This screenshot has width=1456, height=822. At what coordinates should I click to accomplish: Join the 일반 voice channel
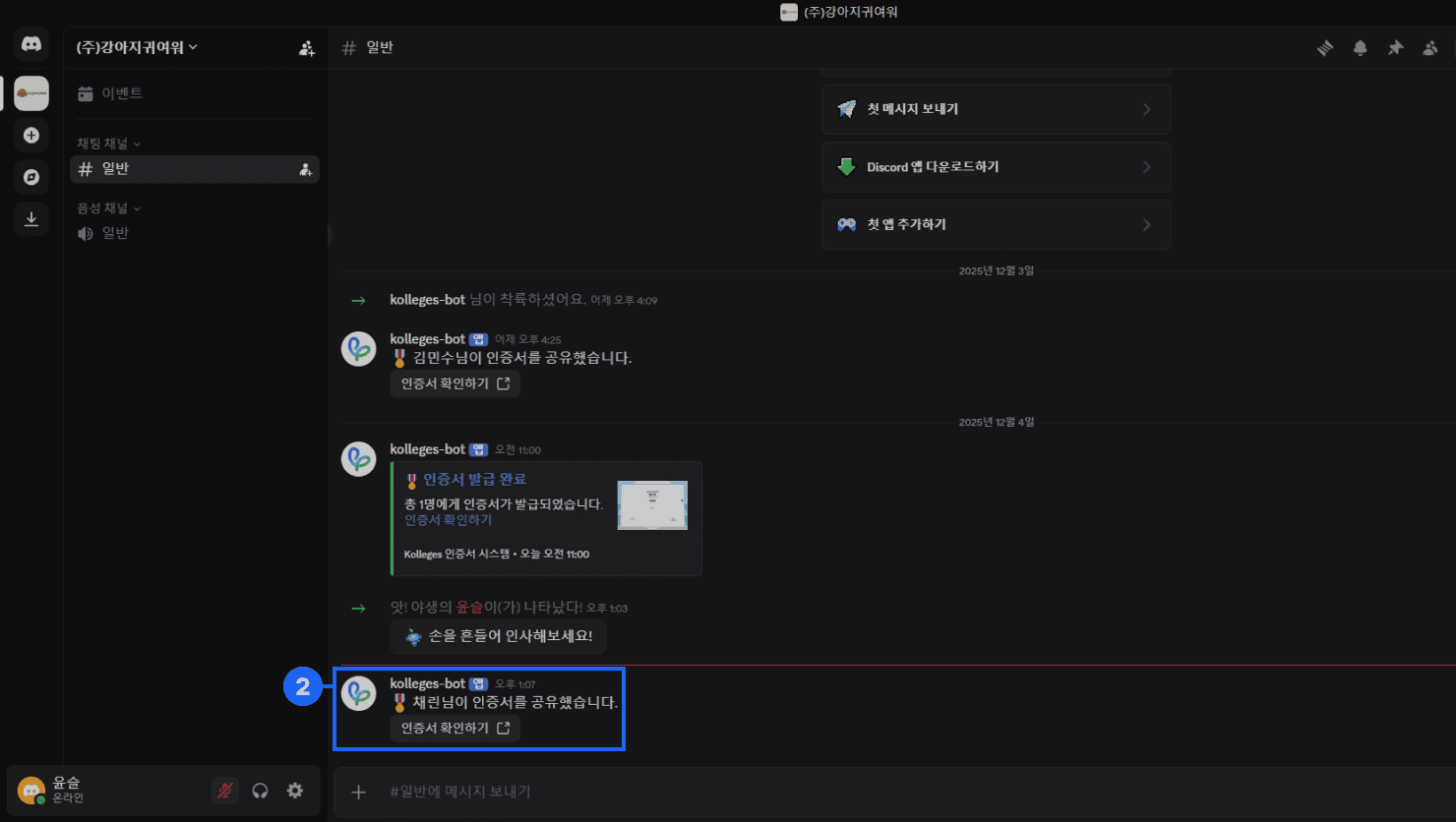tap(195, 233)
